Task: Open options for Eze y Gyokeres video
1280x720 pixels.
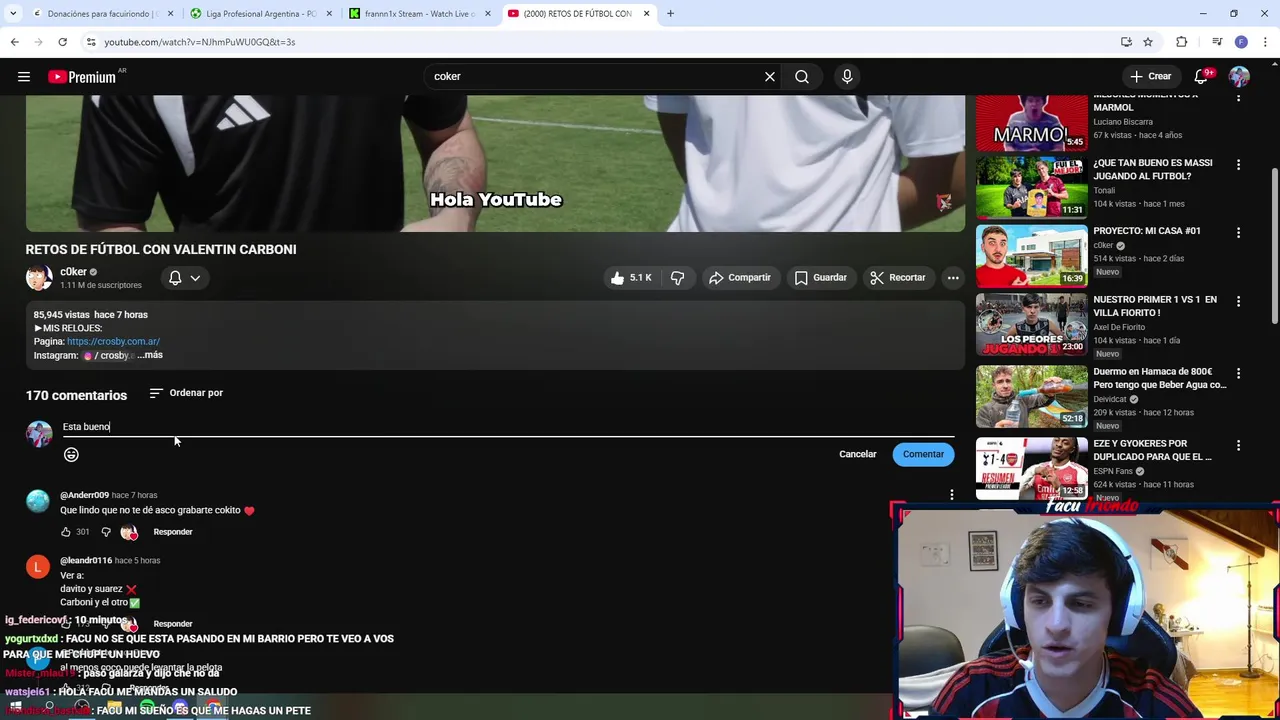Action: (1238, 446)
